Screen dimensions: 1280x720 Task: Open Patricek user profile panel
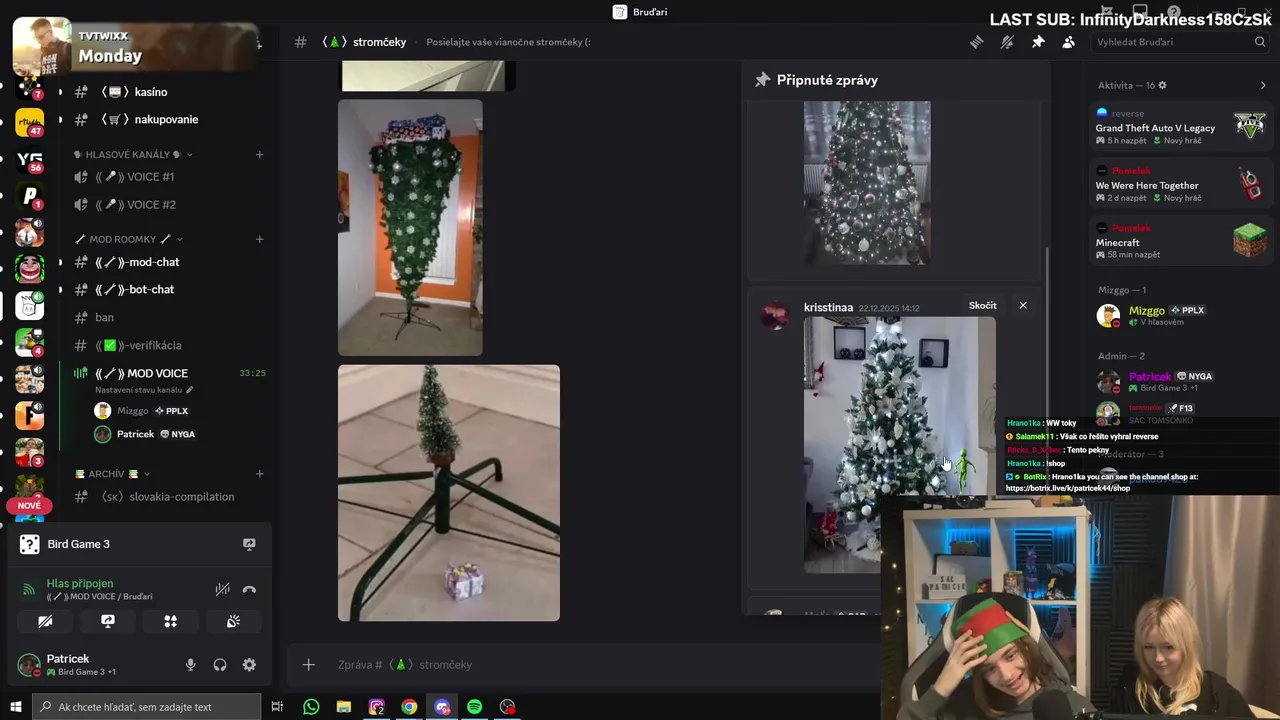[x=90, y=665]
